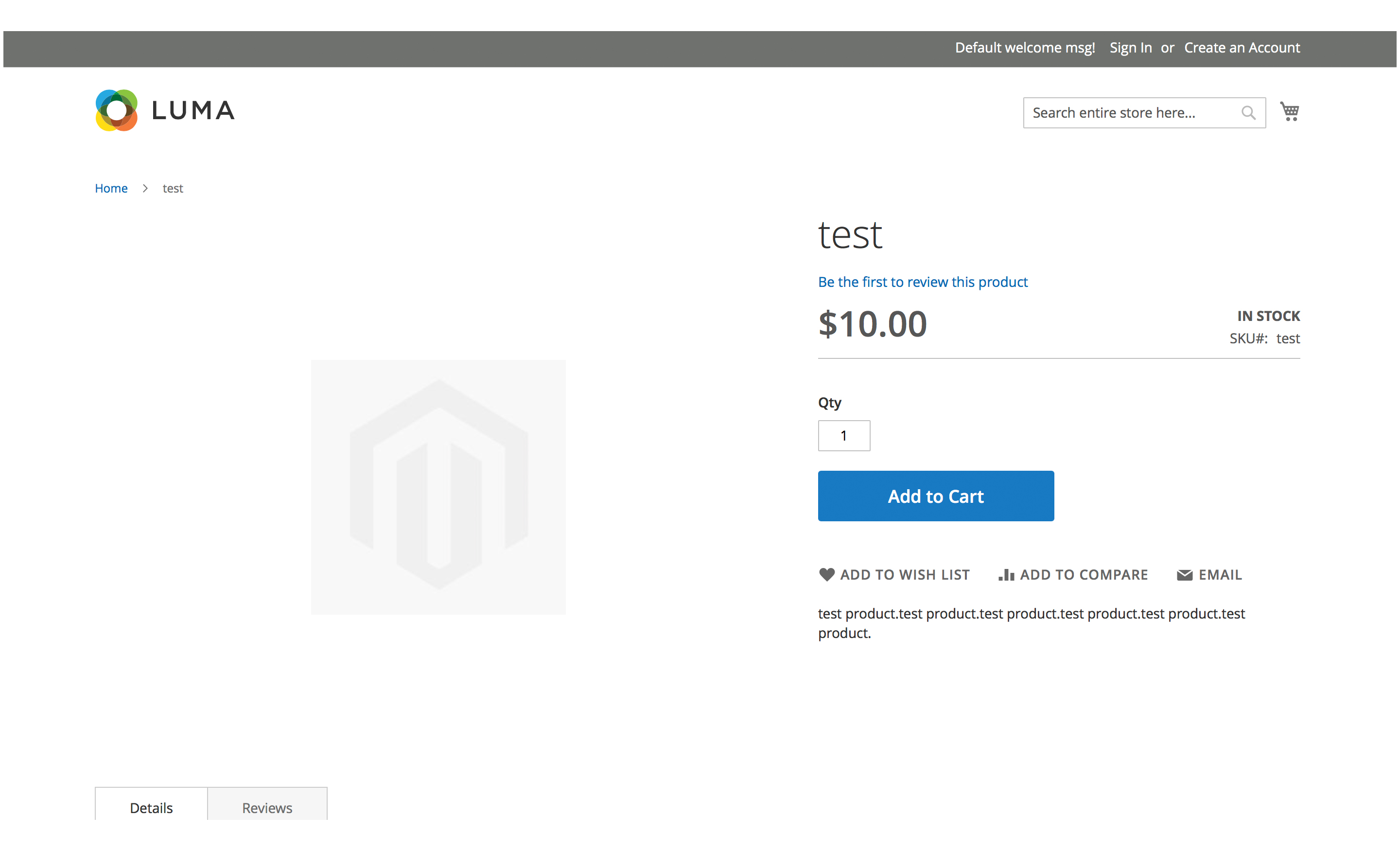Click the email envelope icon
This screenshot has height=851, width=1400.
[1185, 575]
